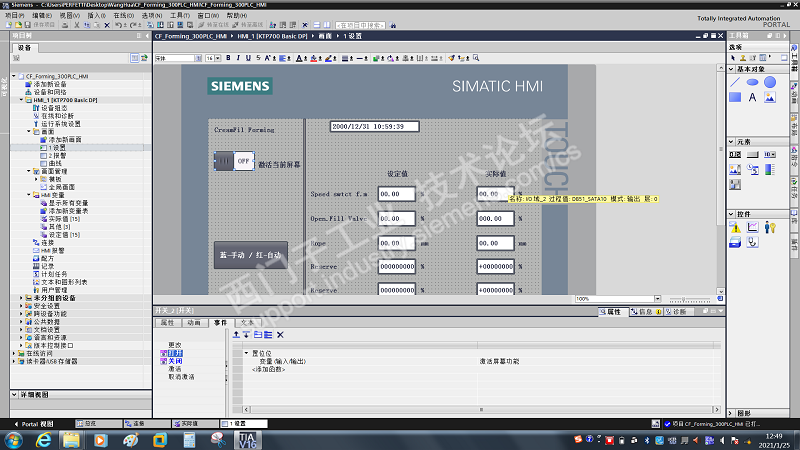Switch to Portal 视图
Viewport: 800px width, 450px height.
tap(34, 424)
